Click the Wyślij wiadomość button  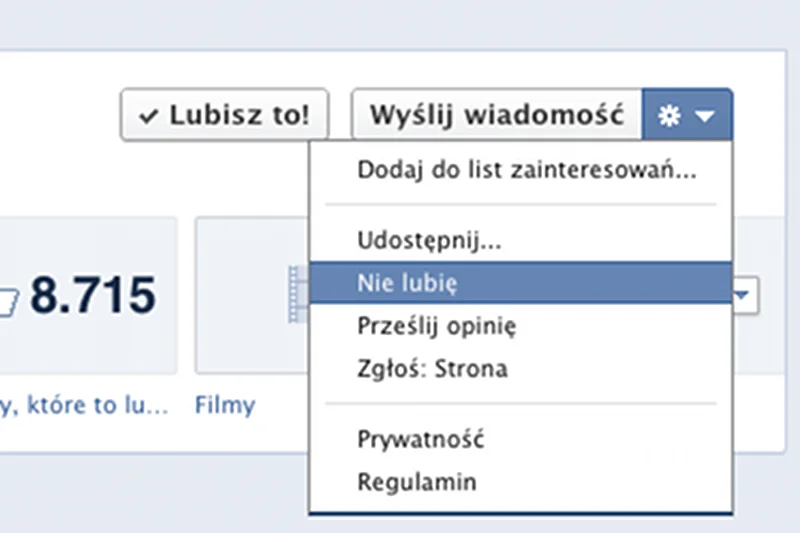click(x=496, y=114)
